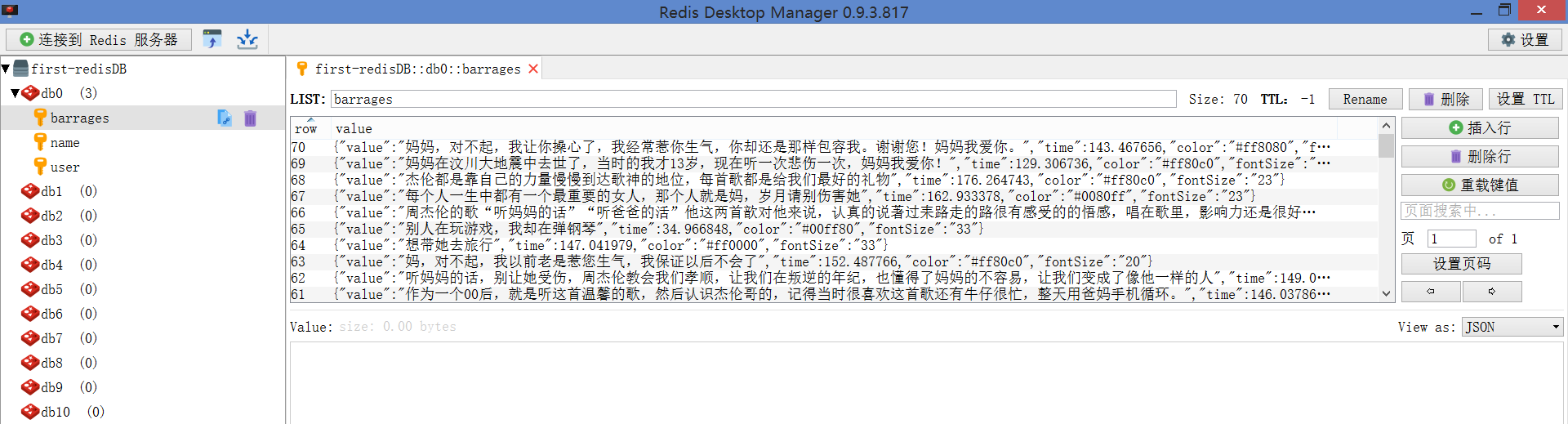Image resolution: width=1568 pixels, height=424 pixels.
Task: Click the export connections toolbar icon
Action: click(x=247, y=39)
